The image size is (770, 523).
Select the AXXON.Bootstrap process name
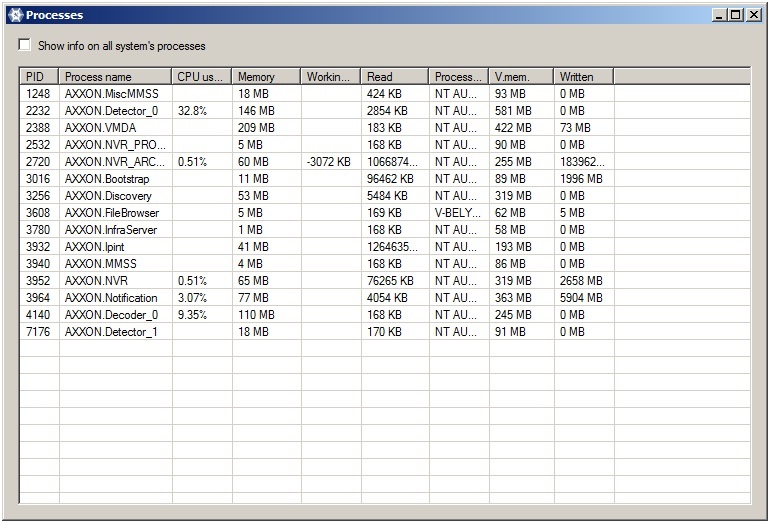[107, 179]
